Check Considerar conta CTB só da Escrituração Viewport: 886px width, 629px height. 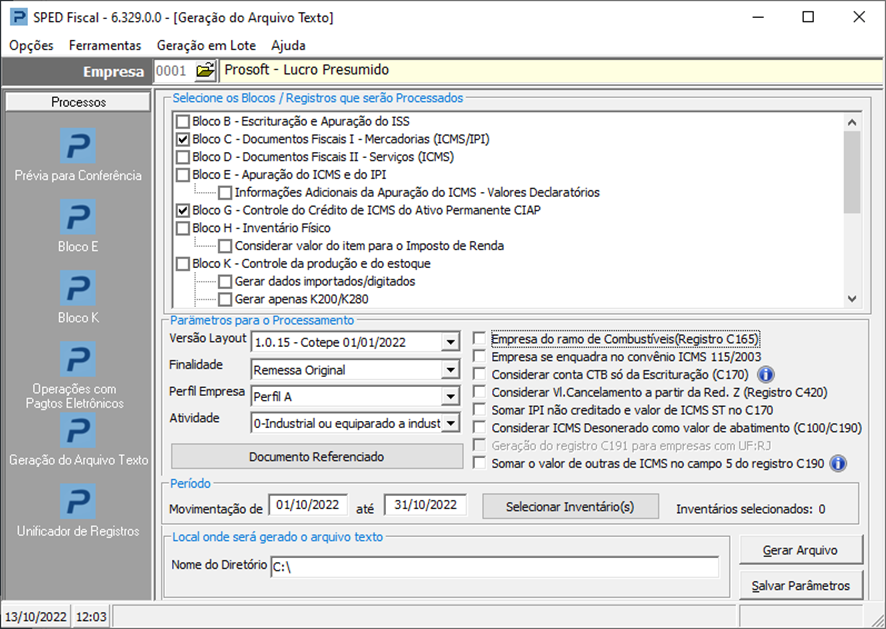[479, 374]
